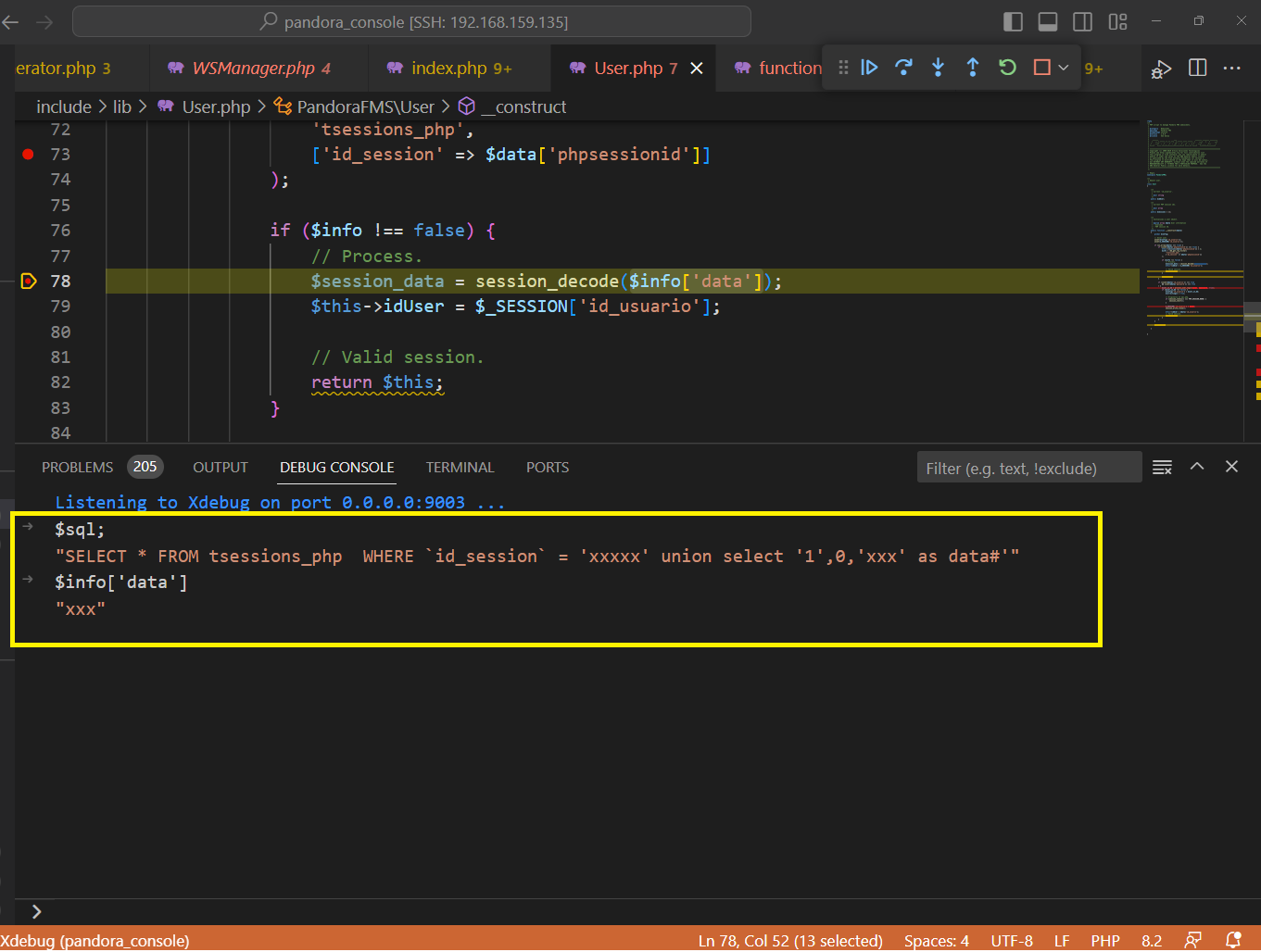Change indentation via Spaces: 4
The width and height of the screenshot is (1261, 952).
[937, 940]
